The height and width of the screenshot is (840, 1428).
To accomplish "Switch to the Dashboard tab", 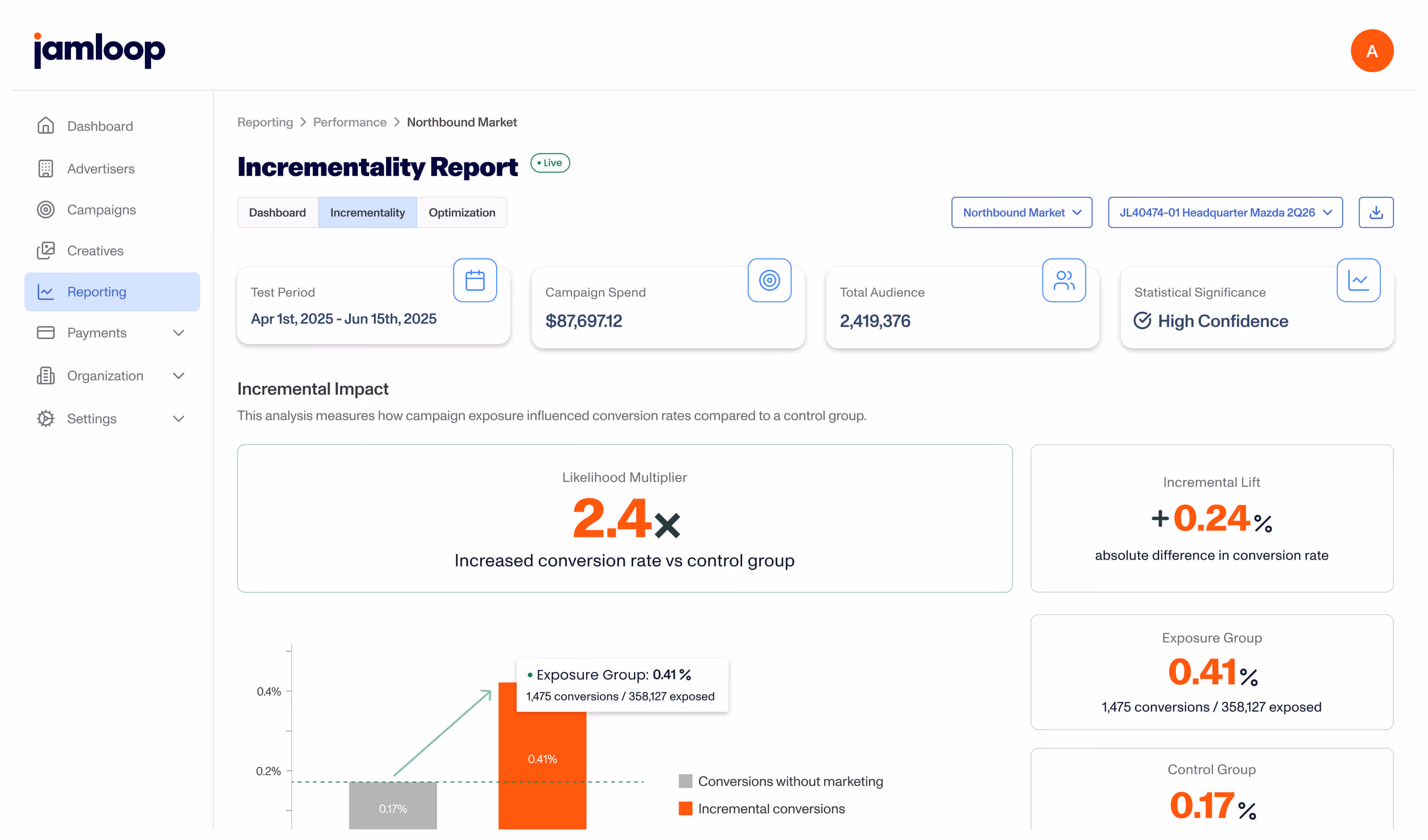I will (278, 212).
